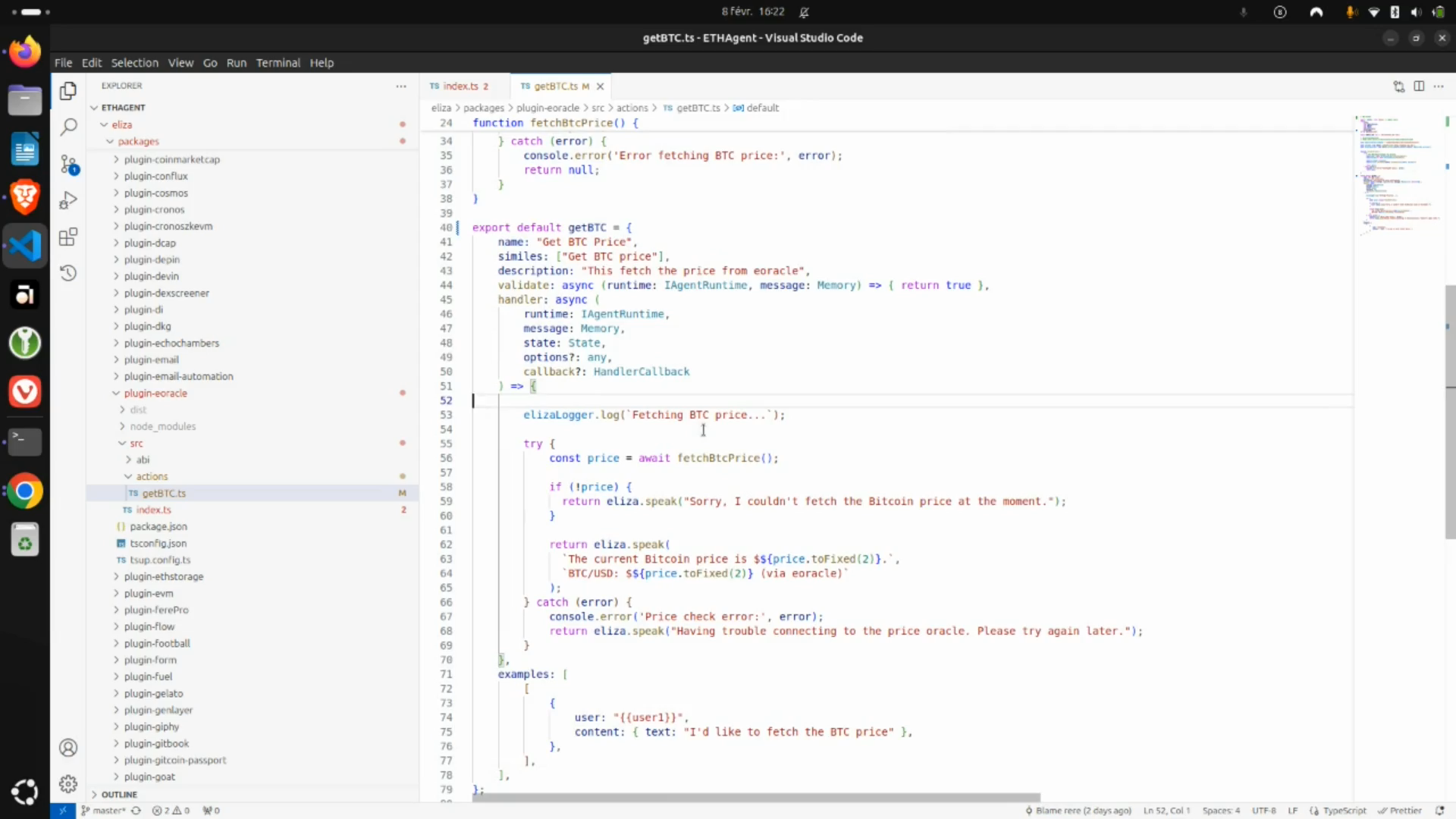Open the notifications bell in status bar
Viewport: 1456px width, 819px height.
pos(1439,811)
